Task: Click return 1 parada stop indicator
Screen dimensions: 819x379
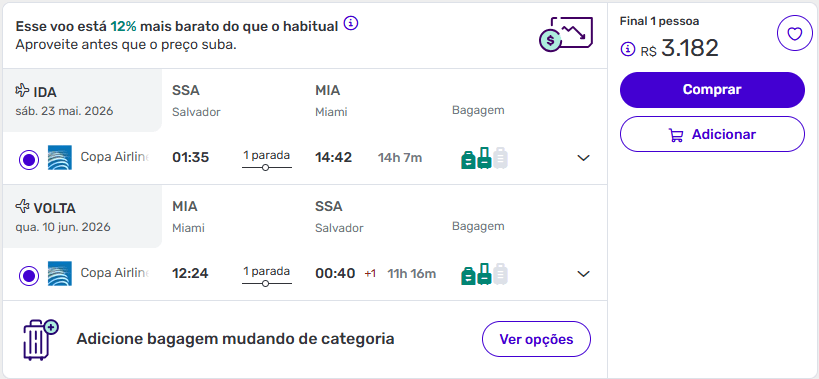Action: click(x=266, y=276)
